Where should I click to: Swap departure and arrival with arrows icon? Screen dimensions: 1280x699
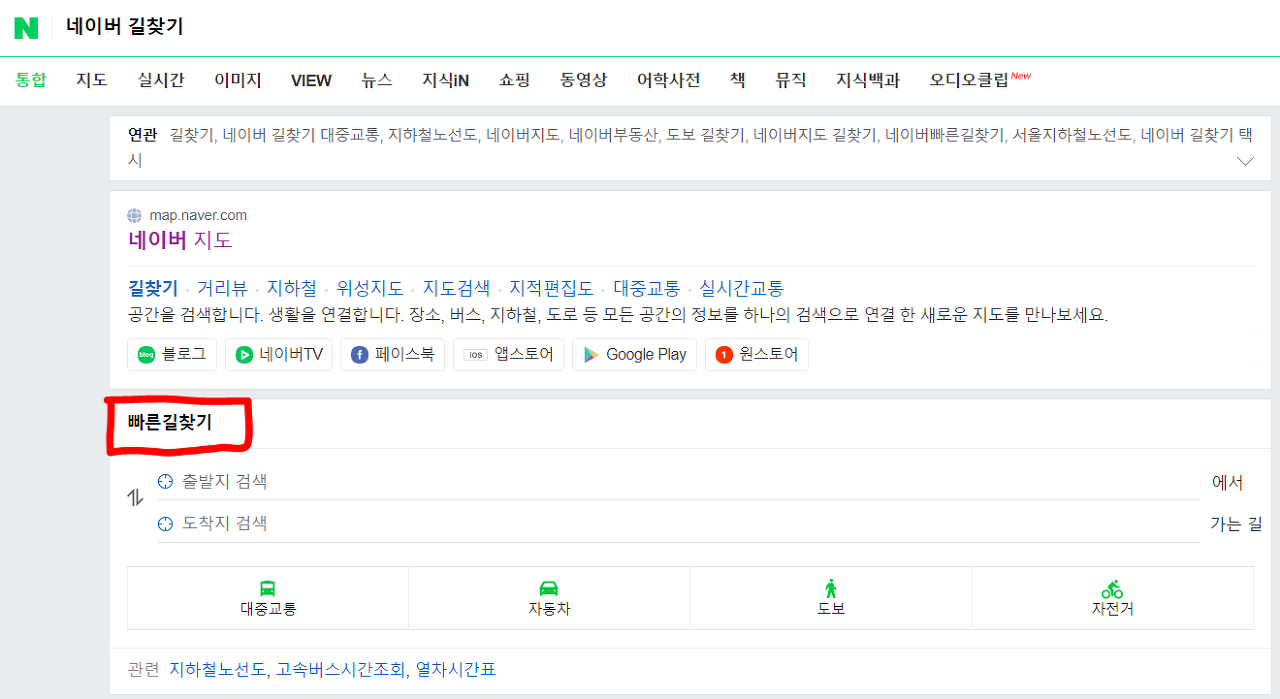136,497
